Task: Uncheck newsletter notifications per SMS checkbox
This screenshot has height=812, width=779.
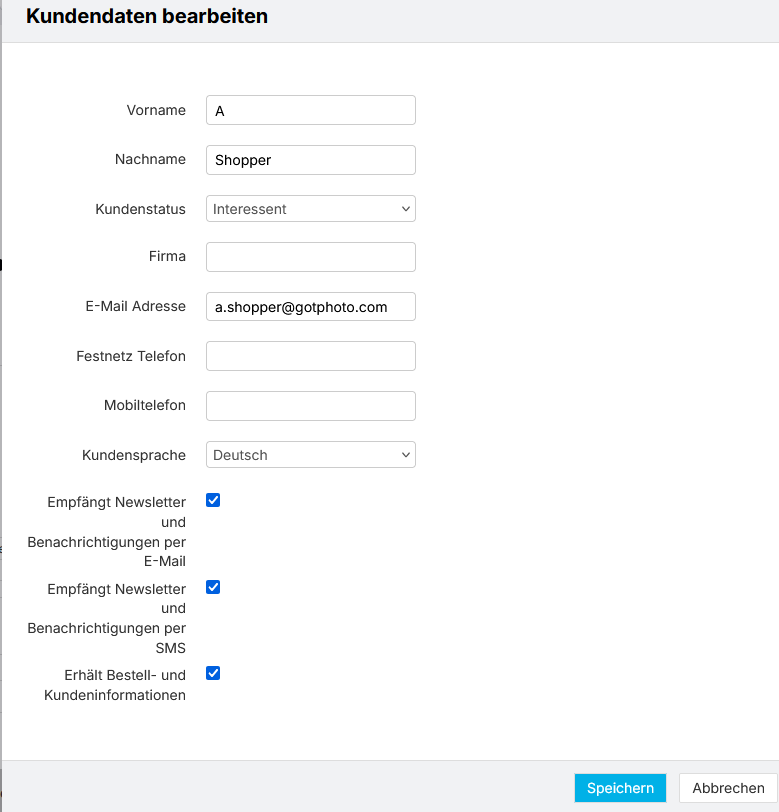Action: 213,587
